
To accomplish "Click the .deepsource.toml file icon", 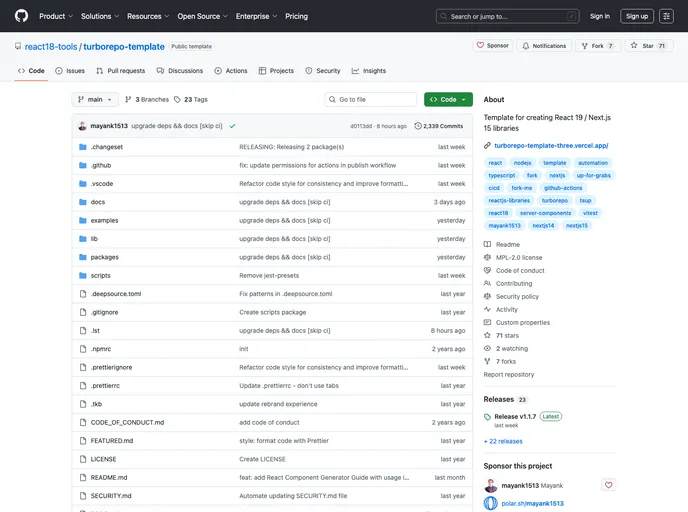I will tap(82, 294).
